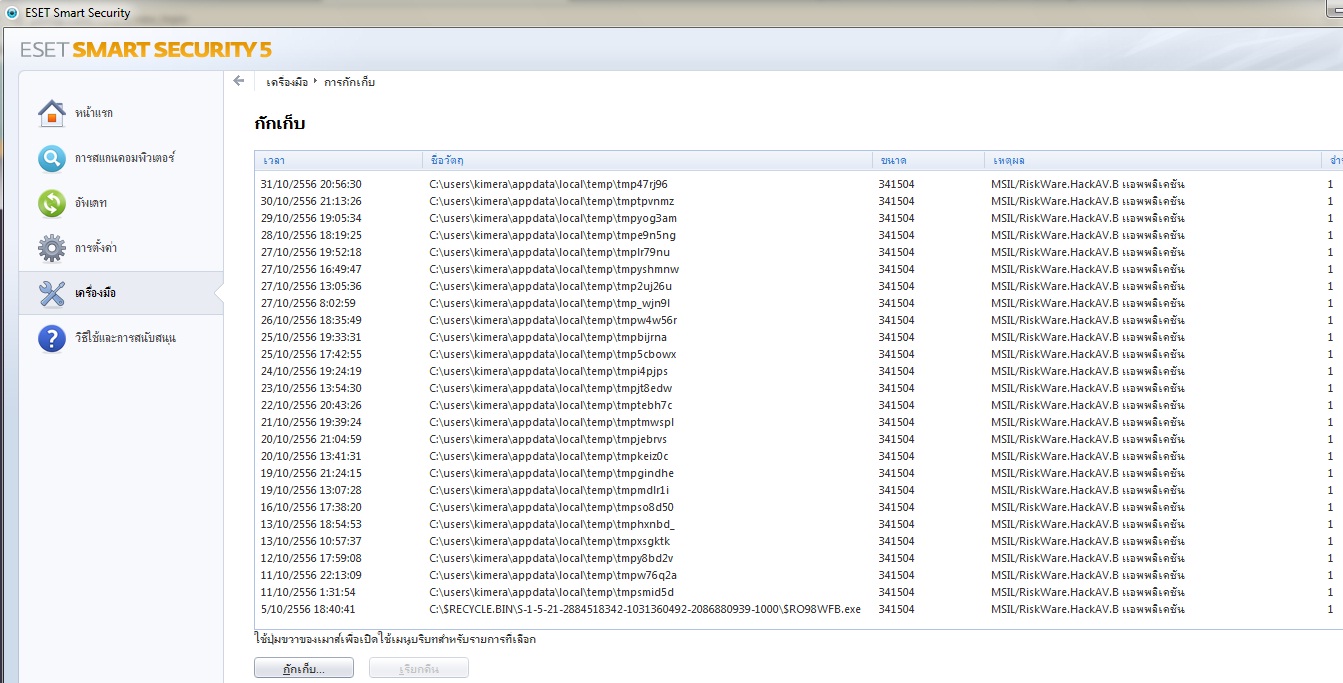Viewport: 1343px width, 683px height.
Task: Click the Computer scan magnifier icon
Action: (52, 158)
